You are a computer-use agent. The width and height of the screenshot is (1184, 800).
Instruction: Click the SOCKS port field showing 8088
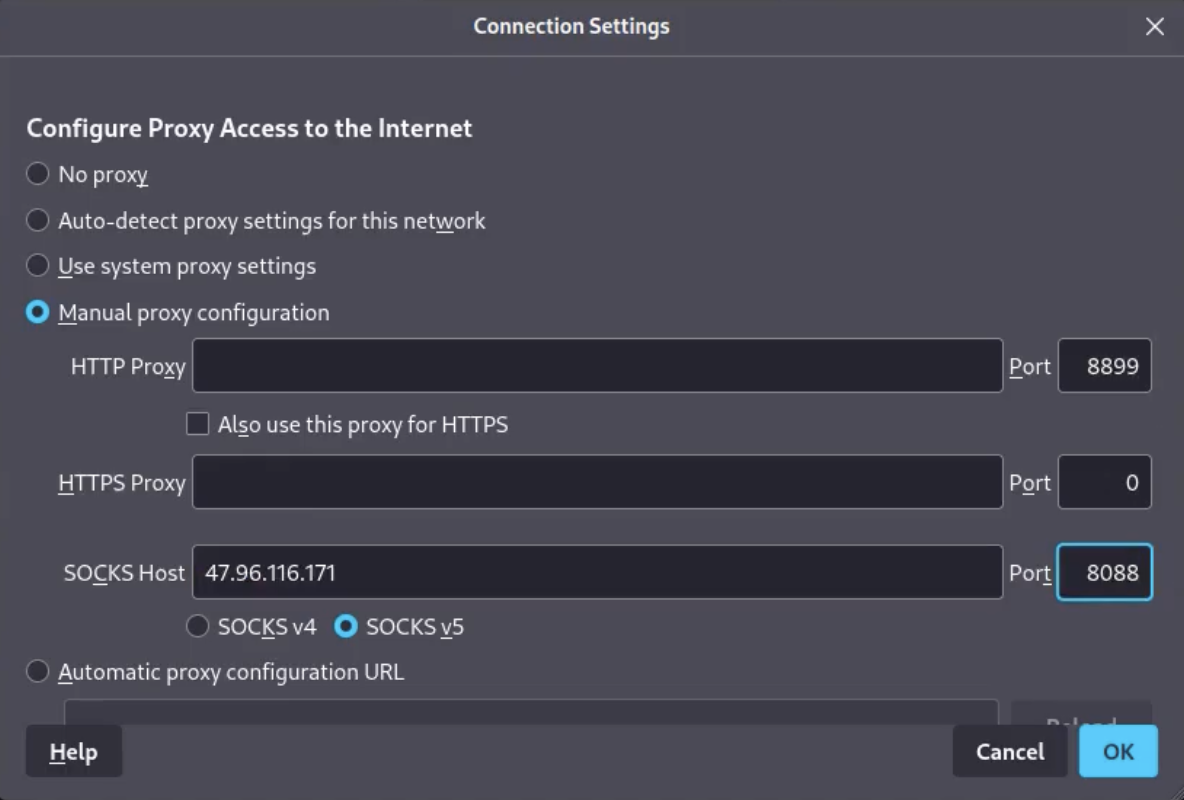(1104, 572)
